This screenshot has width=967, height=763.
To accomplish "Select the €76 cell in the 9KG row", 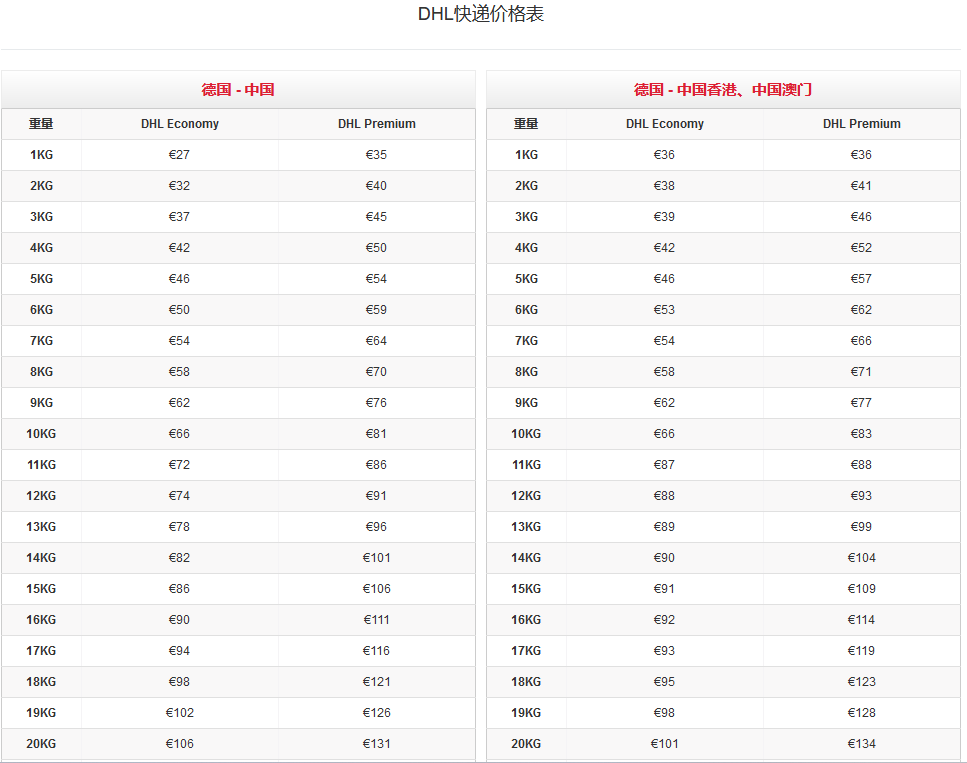I will coord(376,403).
